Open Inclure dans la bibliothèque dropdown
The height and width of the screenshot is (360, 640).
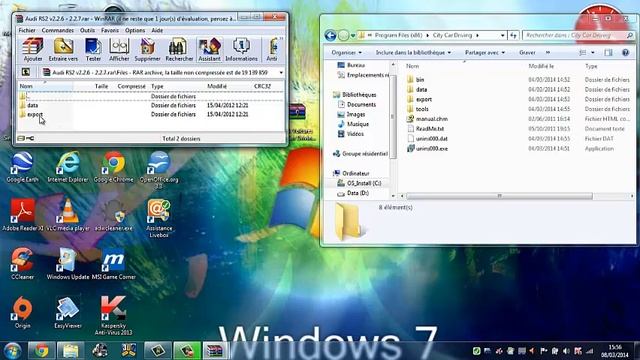[x=413, y=53]
